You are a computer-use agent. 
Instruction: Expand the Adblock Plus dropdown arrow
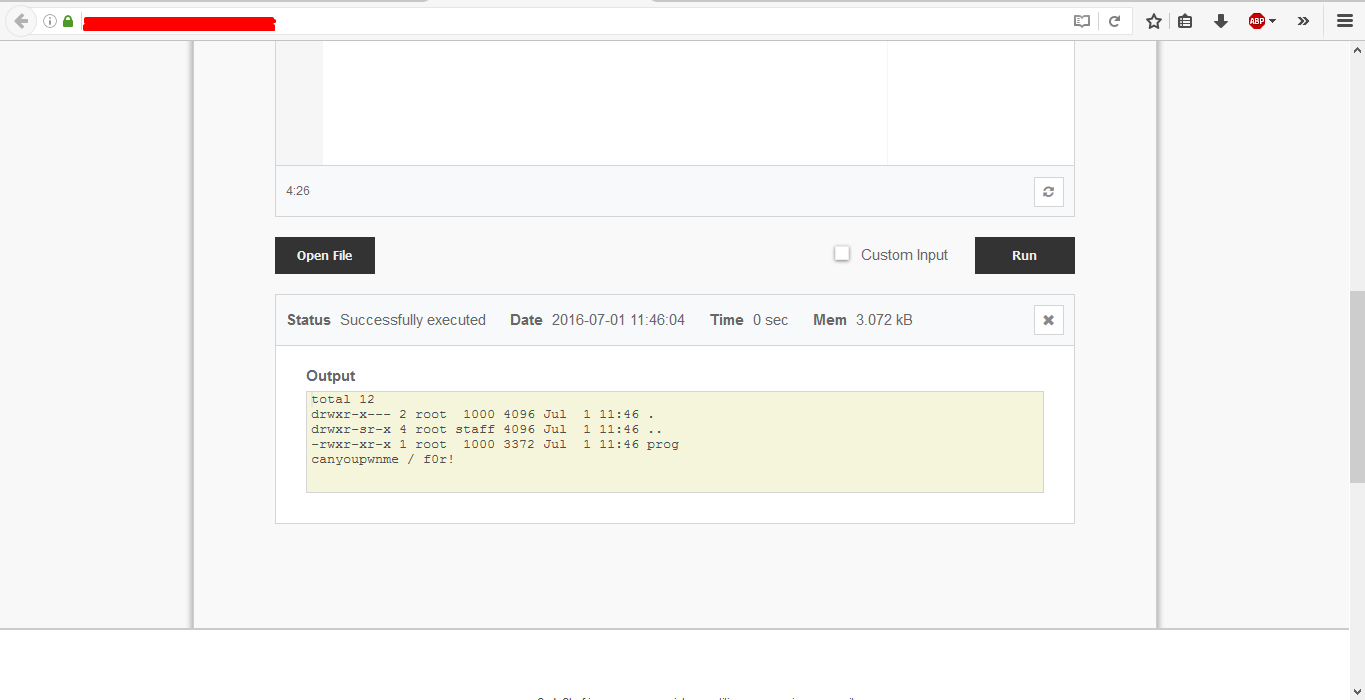pos(1273,21)
